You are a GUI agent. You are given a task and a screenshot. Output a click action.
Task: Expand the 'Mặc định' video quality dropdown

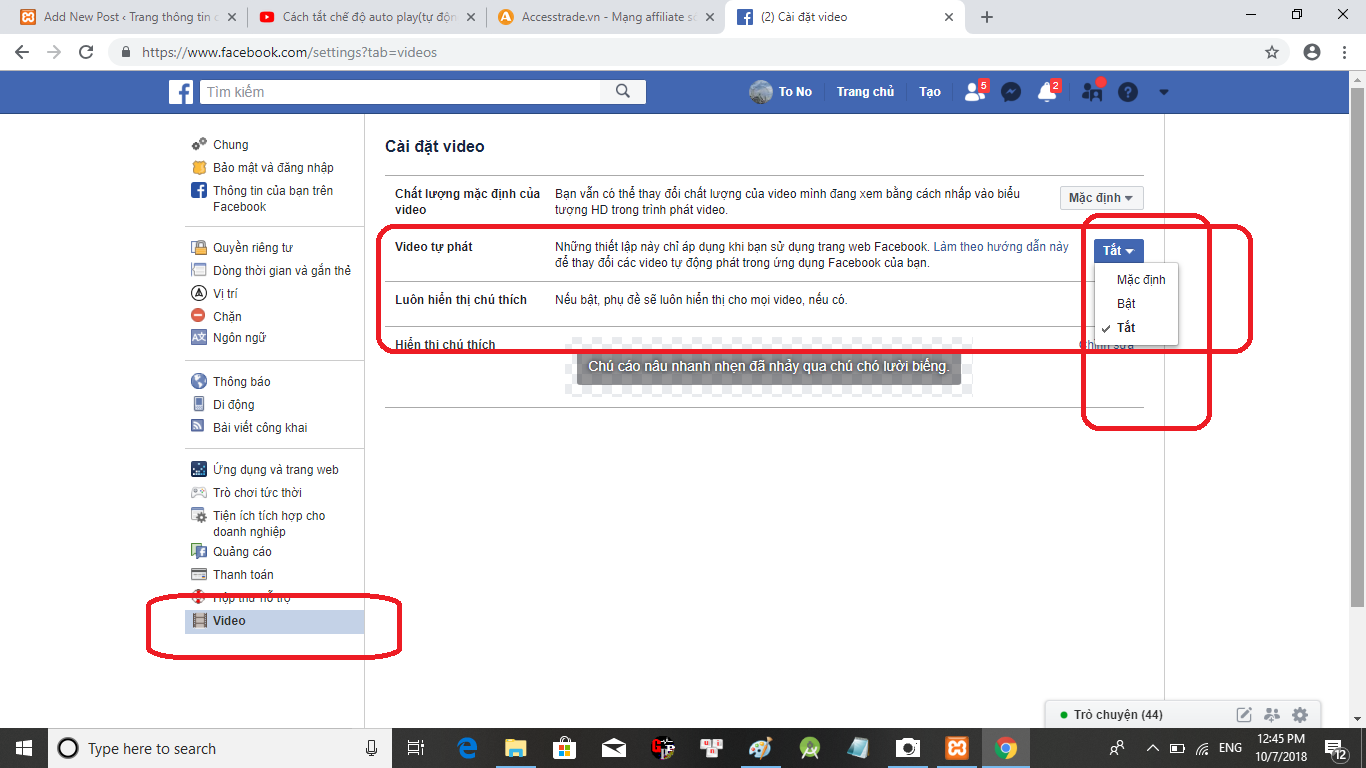(1101, 198)
